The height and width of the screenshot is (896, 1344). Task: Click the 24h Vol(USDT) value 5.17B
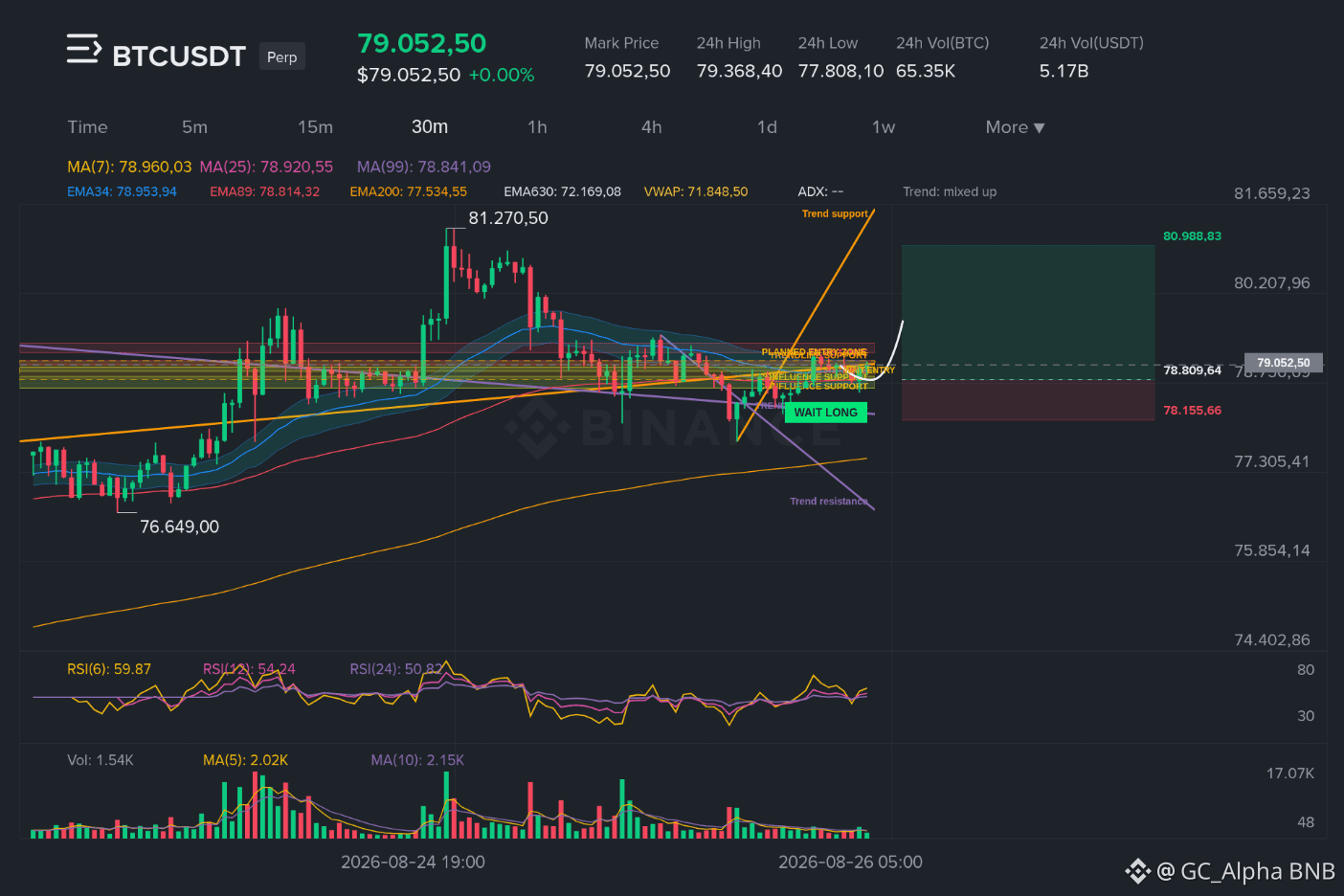[1064, 71]
